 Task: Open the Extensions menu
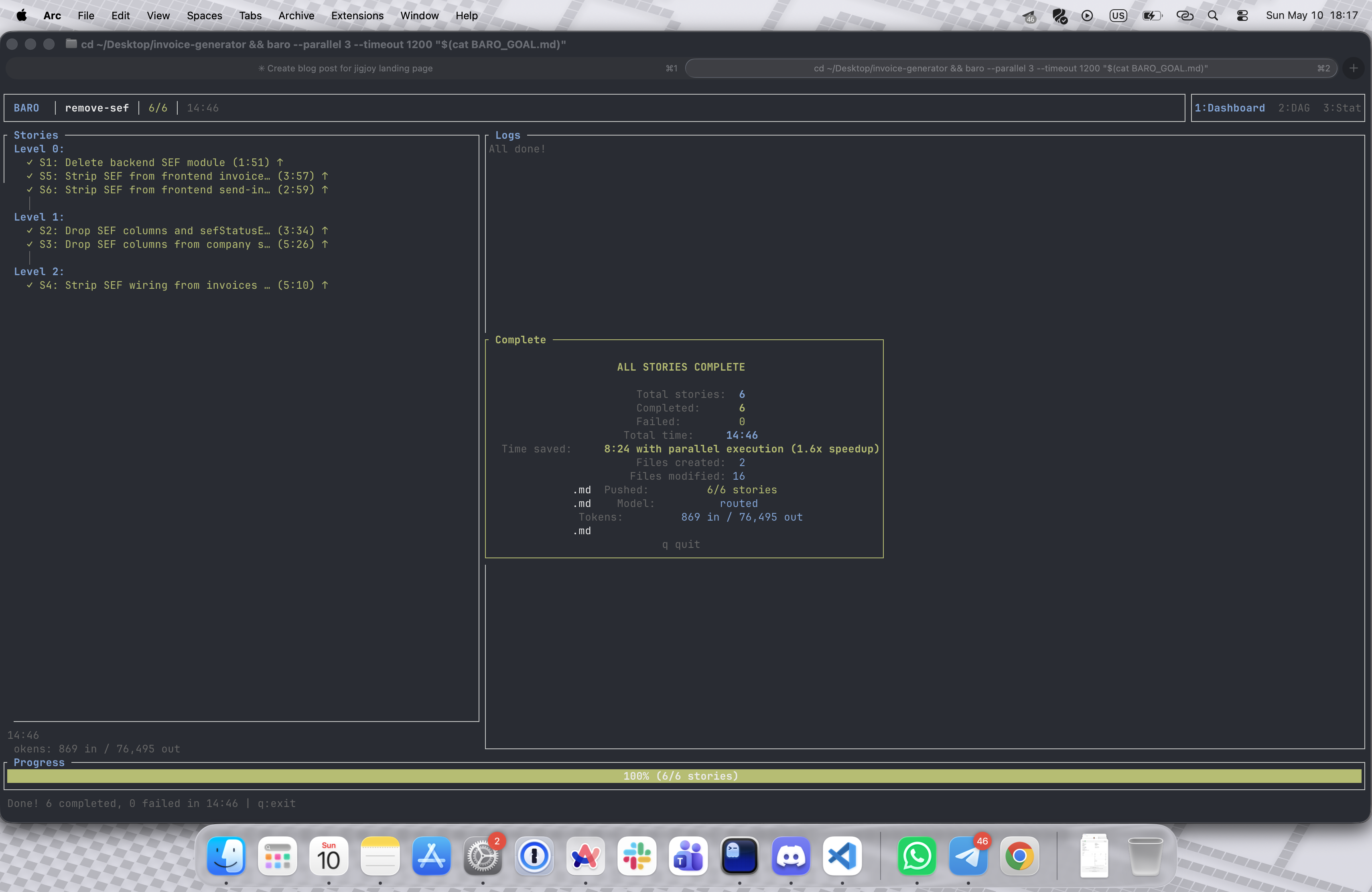pos(357,16)
